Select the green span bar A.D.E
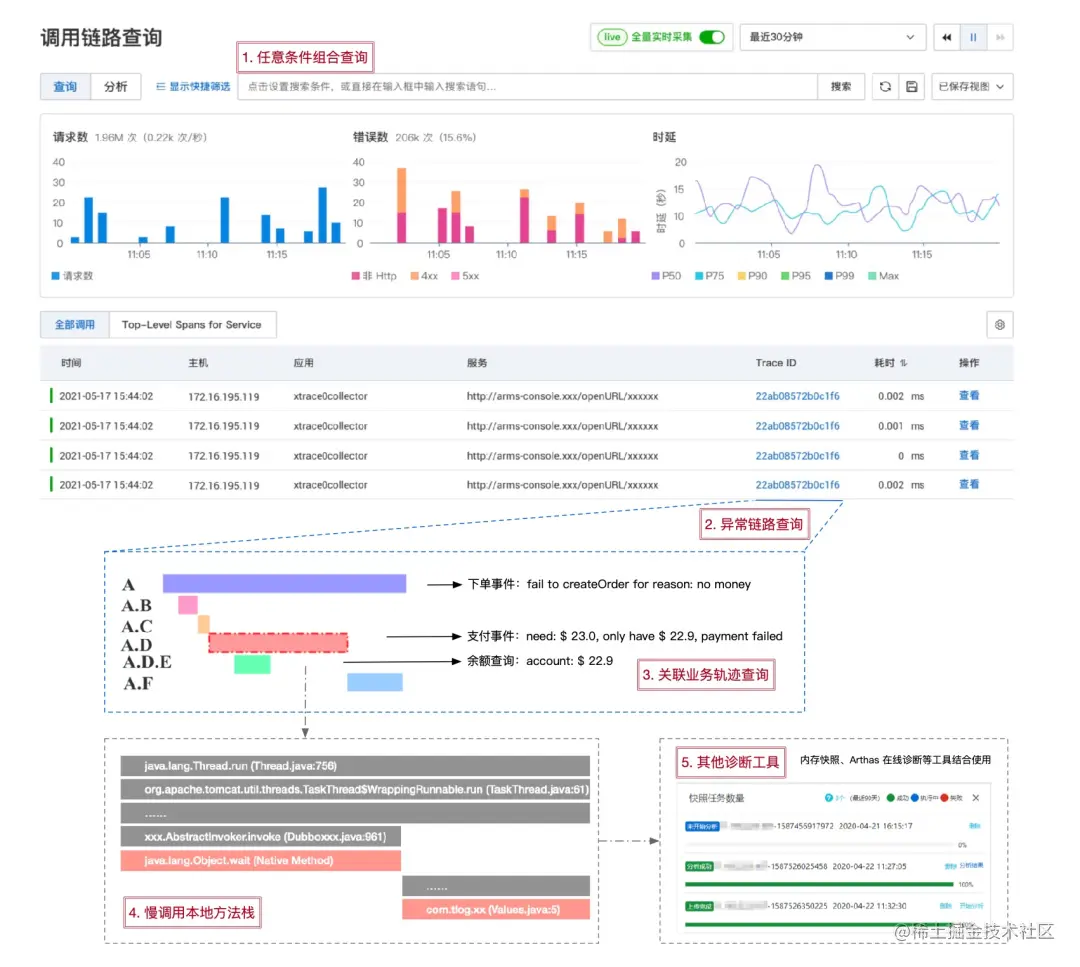 [x=252, y=664]
